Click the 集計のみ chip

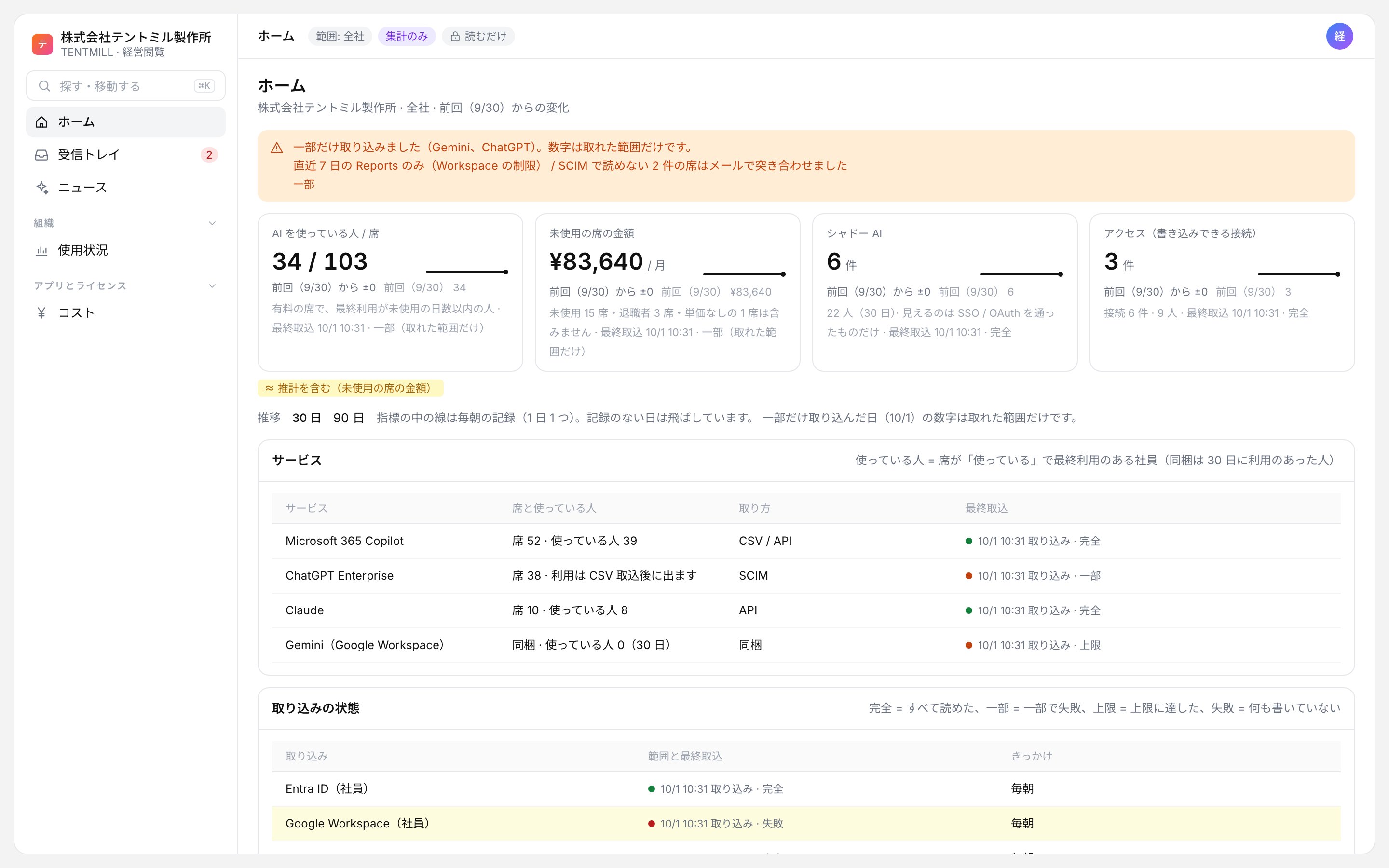(x=407, y=36)
